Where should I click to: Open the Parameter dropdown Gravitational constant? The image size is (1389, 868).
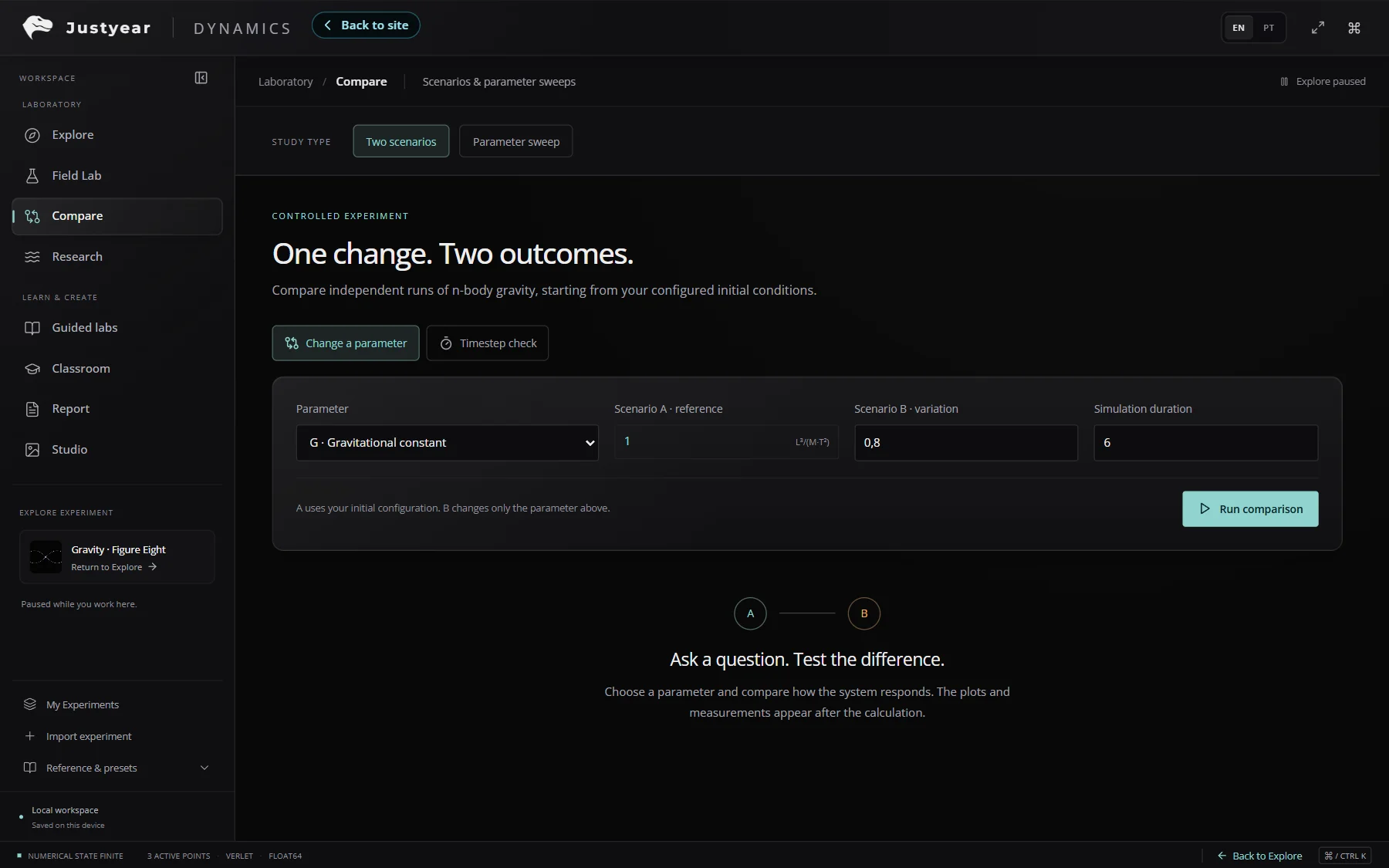[448, 443]
